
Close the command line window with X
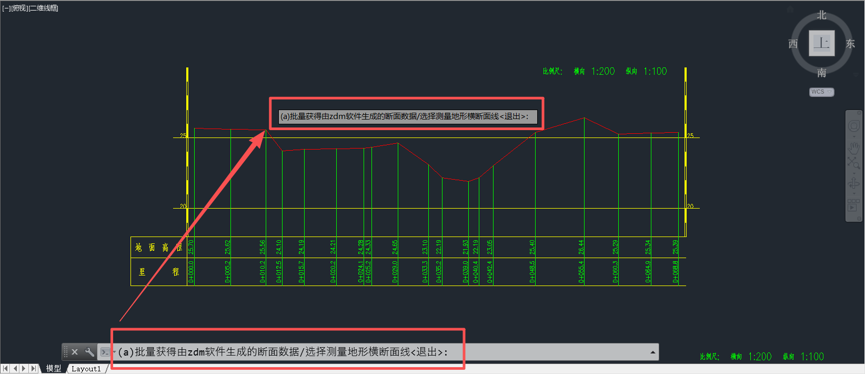pos(74,351)
